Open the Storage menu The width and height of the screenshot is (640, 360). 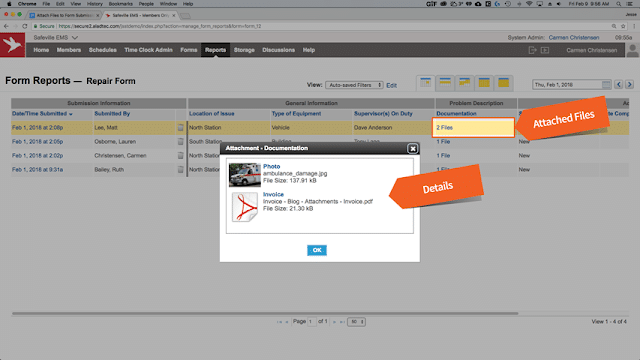pos(244,50)
